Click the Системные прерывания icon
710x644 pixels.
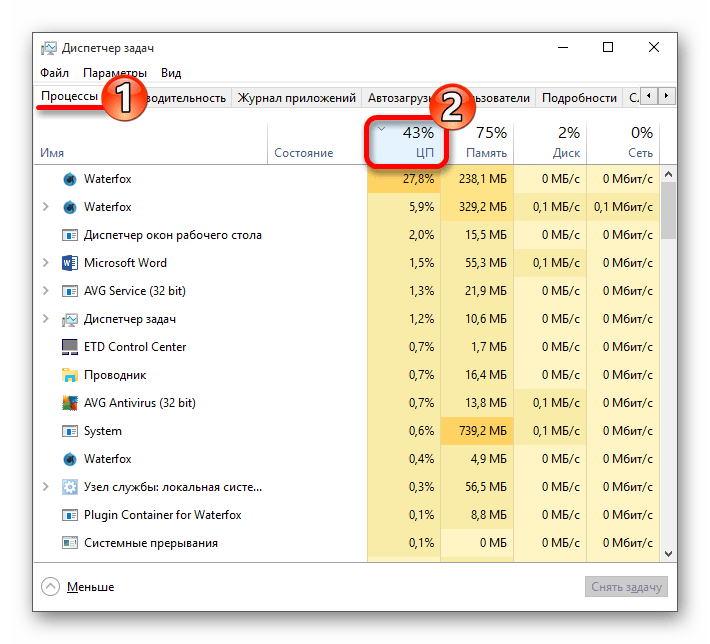[x=70, y=543]
